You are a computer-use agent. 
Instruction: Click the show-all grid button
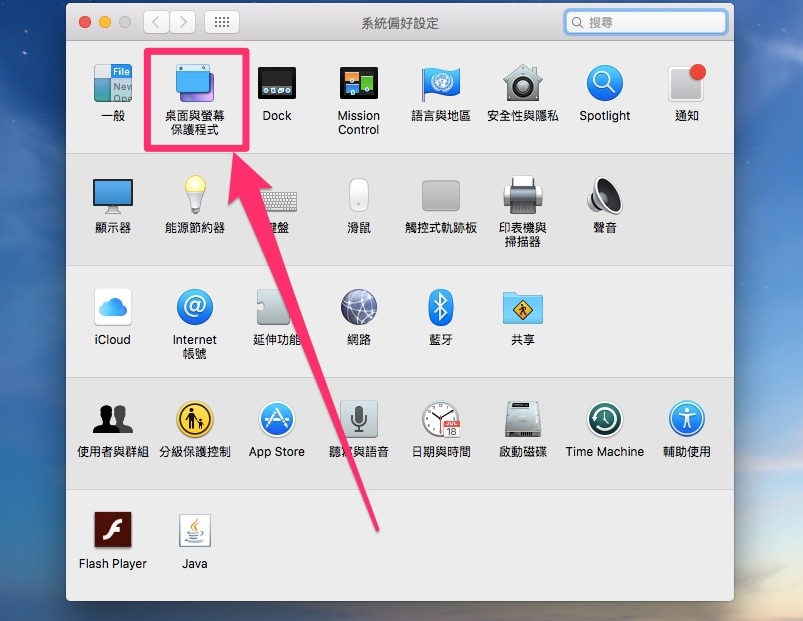click(221, 22)
